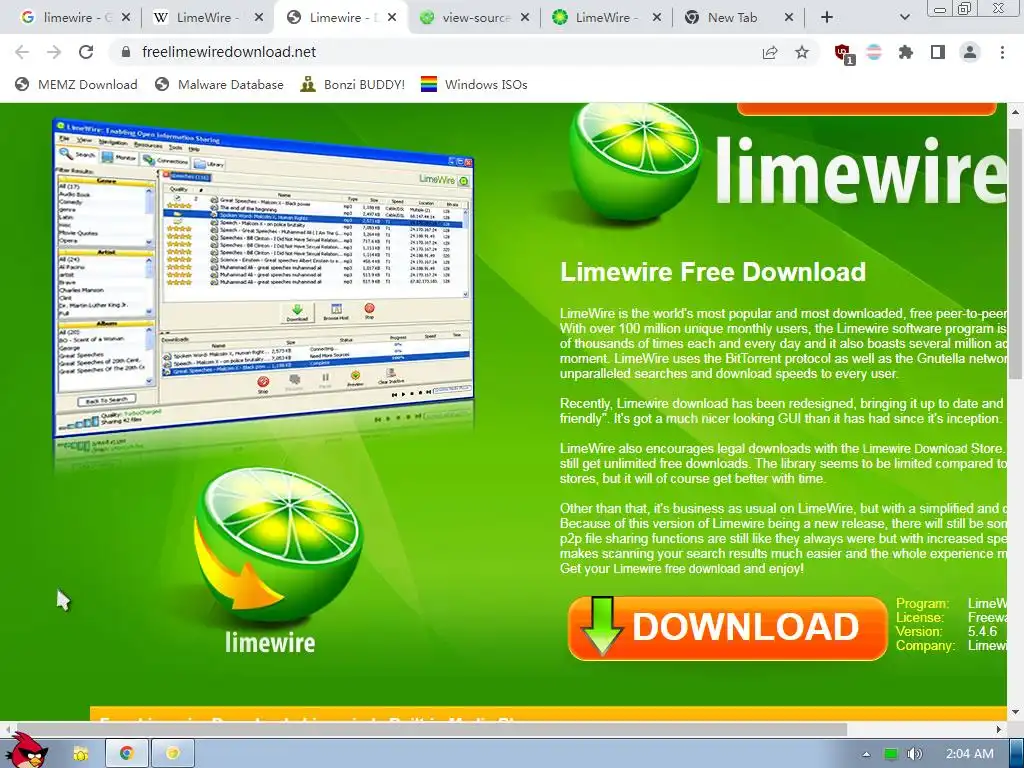Viewport: 1024px width, 768px height.
Task: Click the green network tray icon
Action: click(x=891, y=754)
